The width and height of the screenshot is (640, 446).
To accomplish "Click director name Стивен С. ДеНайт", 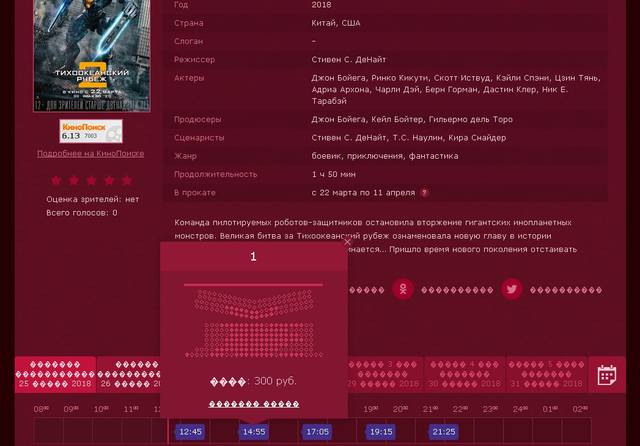I will pyautogui.click(x=349, y=60).
